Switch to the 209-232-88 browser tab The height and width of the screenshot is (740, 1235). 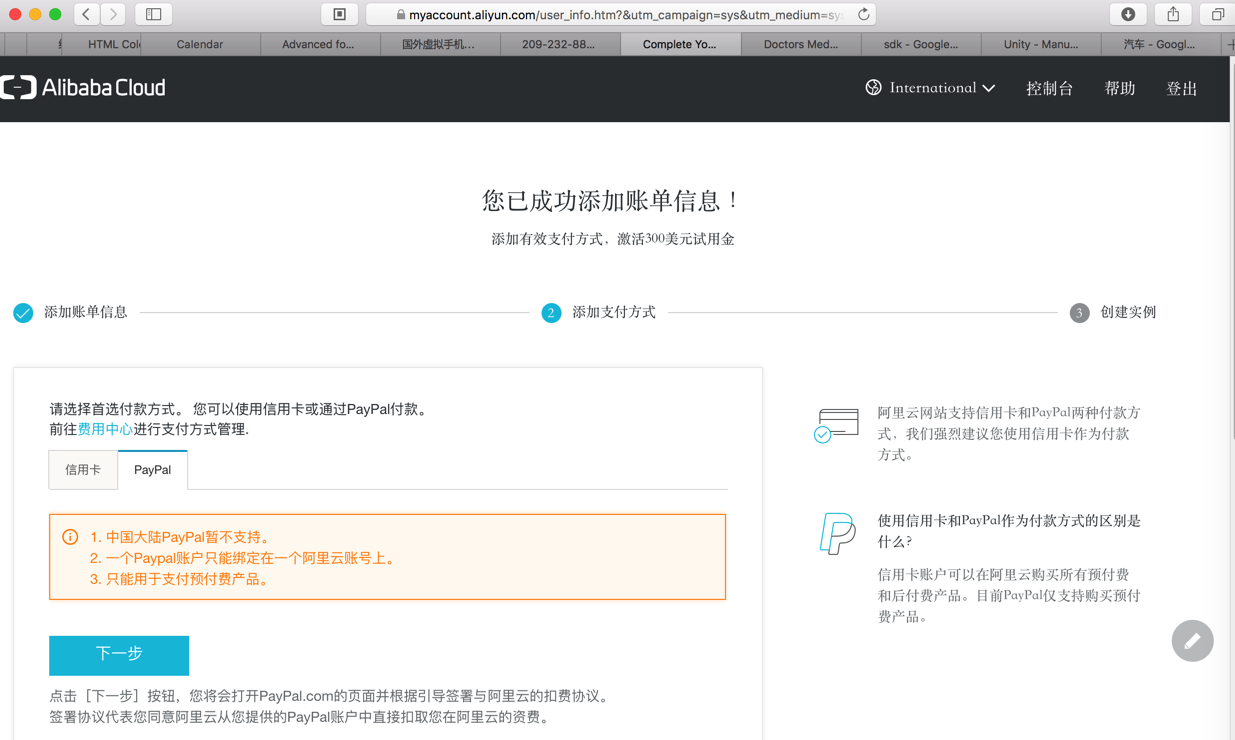(559, 44)
